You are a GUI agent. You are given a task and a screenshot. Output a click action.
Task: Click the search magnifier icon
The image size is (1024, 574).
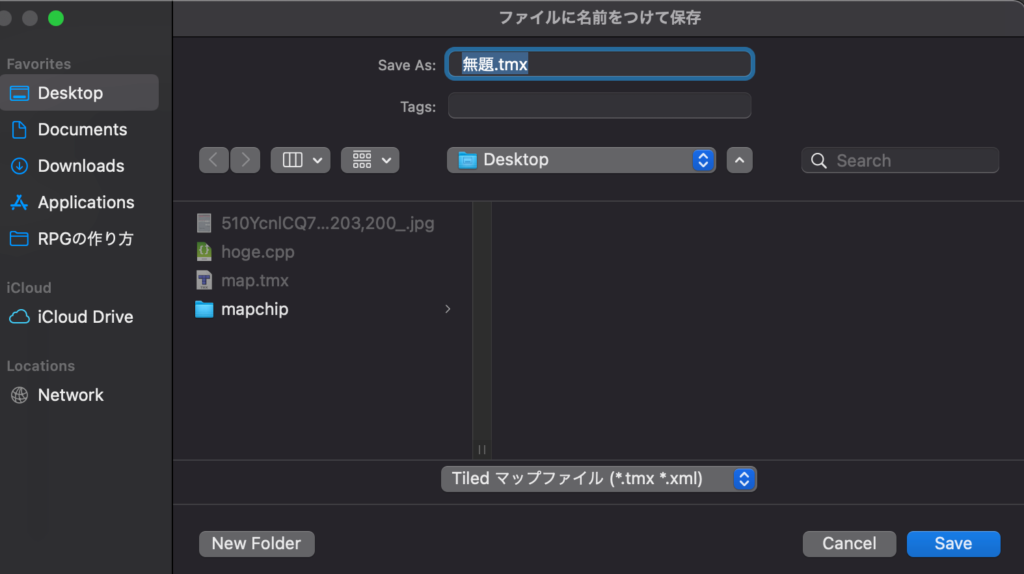click(819, 161)
